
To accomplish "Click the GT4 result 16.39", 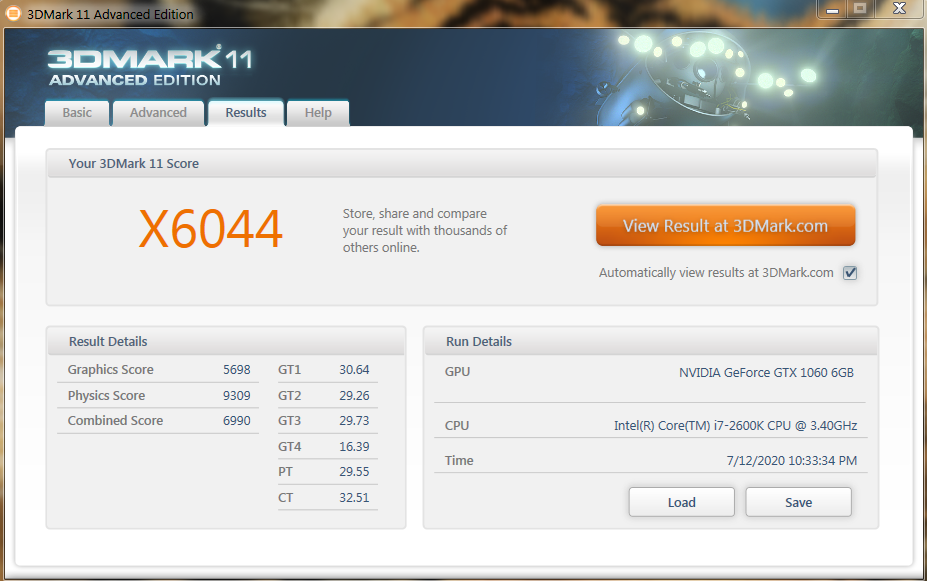I will [354, 447].
